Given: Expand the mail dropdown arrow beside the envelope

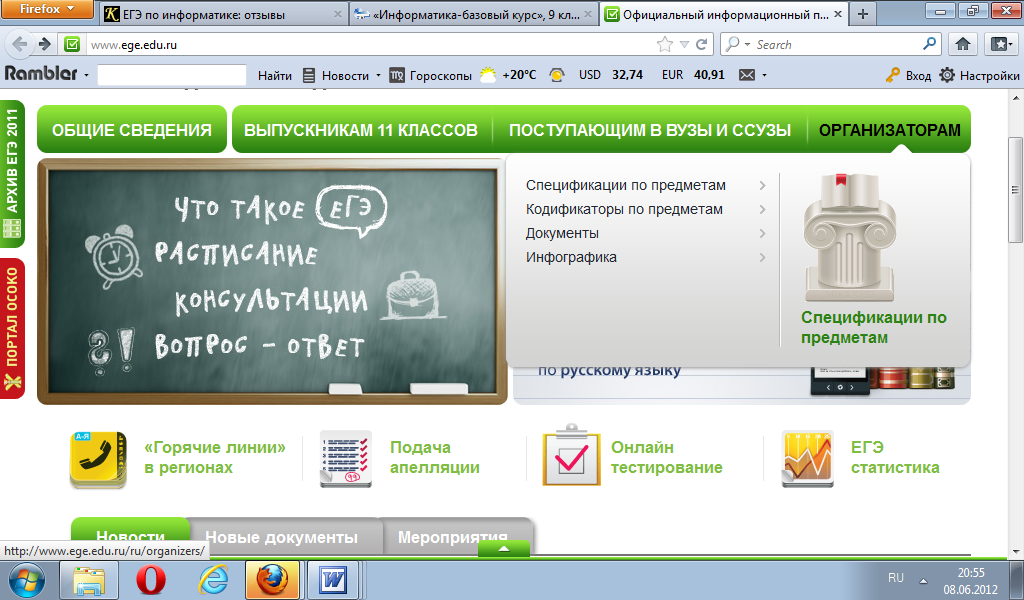Looking at the screenshot, I should (x=764, y=75).
